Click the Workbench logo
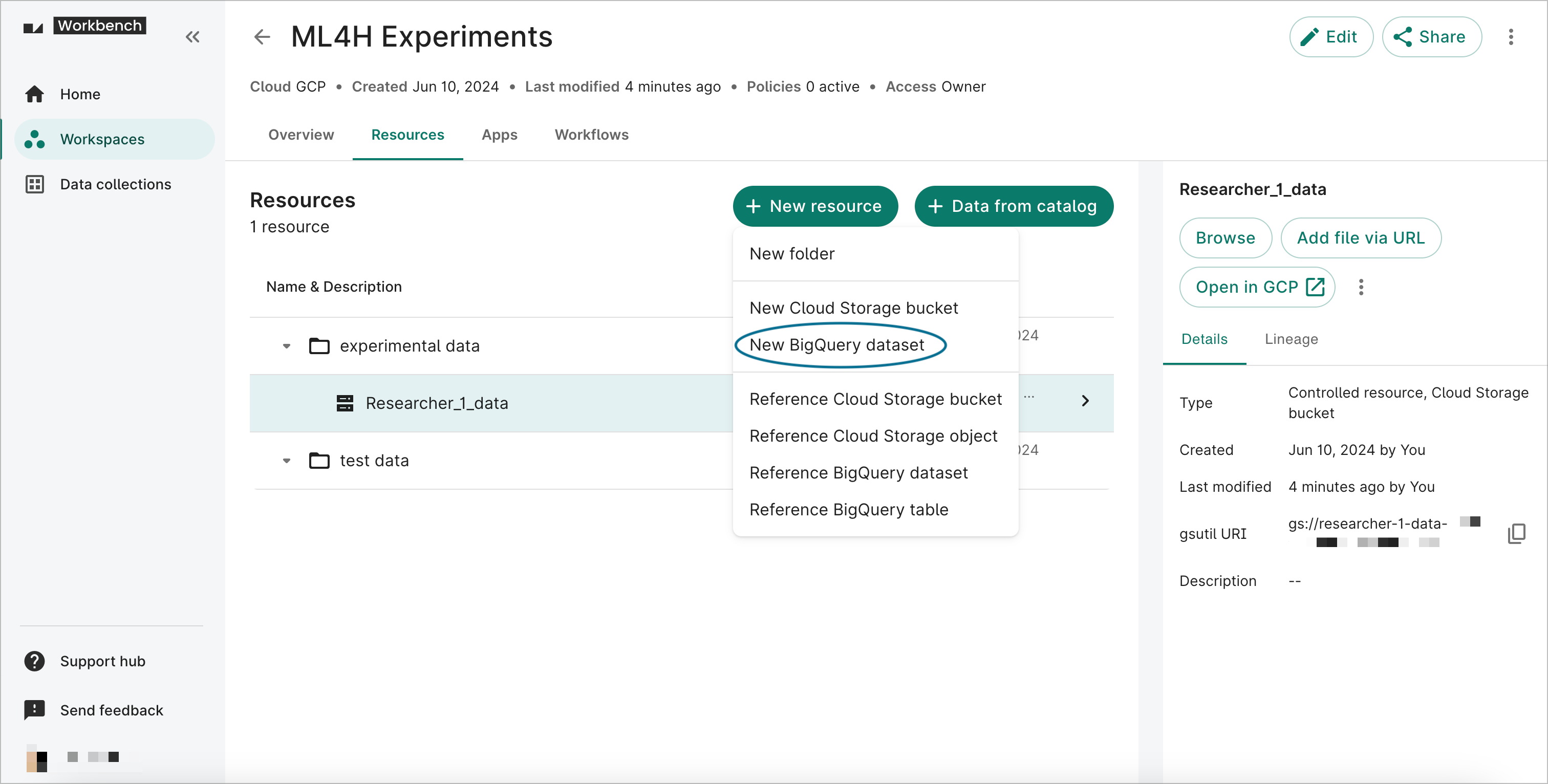 [85, 26]
